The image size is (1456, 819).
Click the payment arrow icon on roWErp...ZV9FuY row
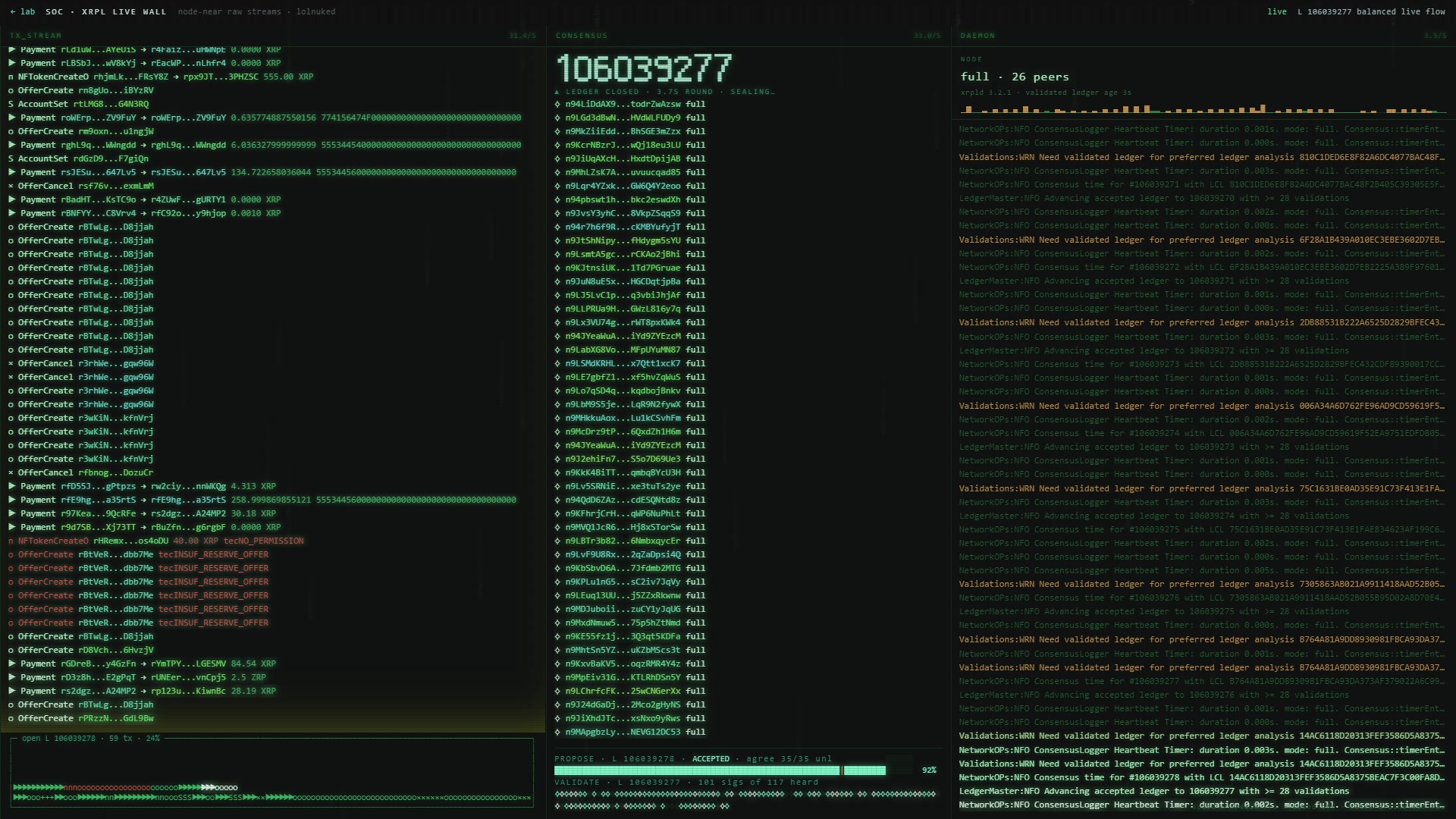[x=11, y=118]
